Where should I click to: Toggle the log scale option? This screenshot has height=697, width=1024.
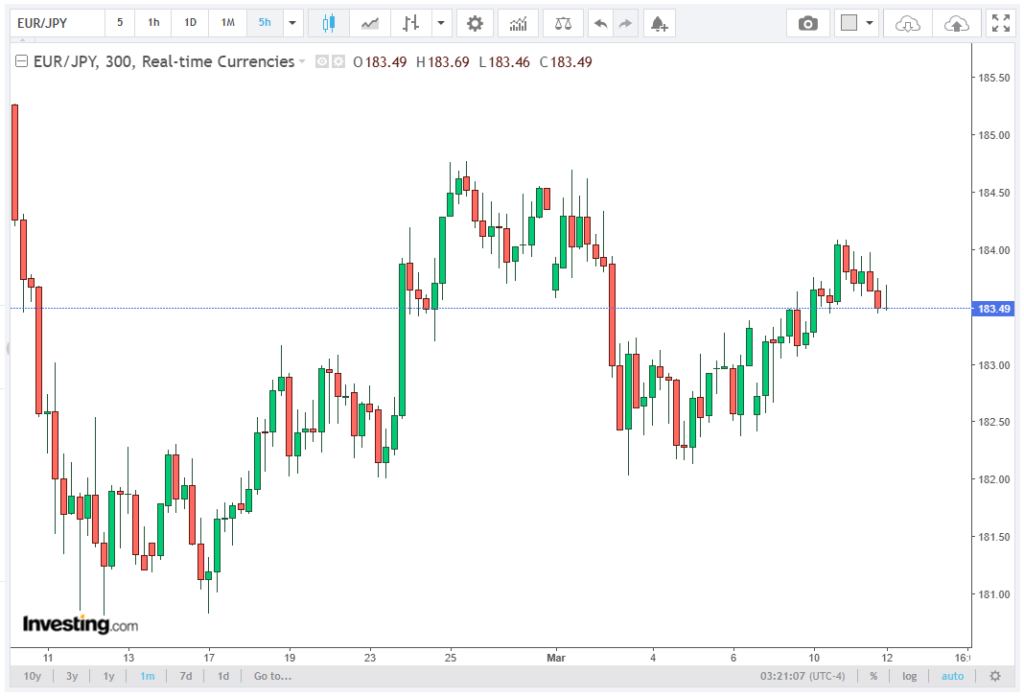pyautogui.click(x=909, y=676)
